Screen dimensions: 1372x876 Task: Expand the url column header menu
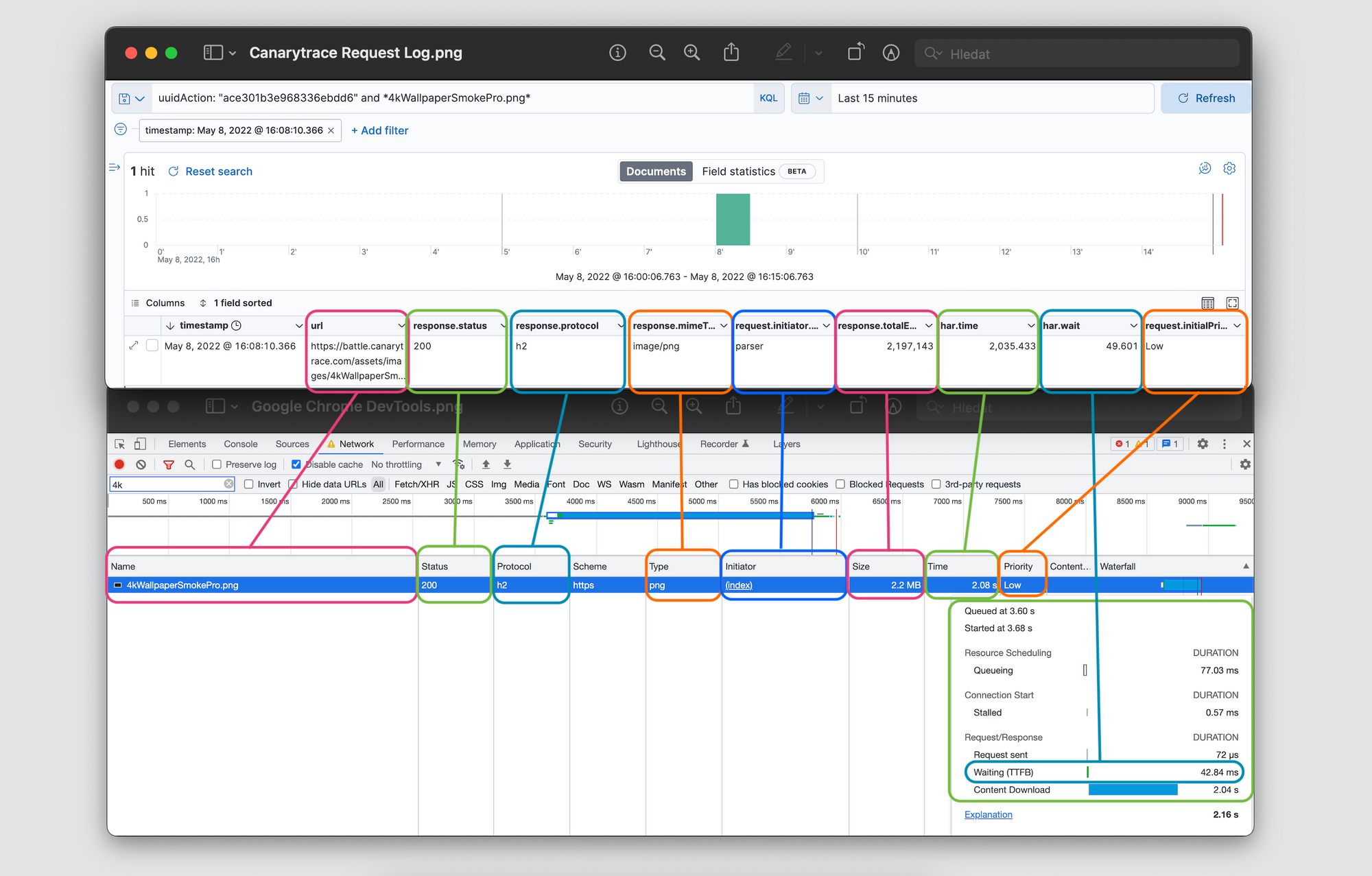coord(401,326)
